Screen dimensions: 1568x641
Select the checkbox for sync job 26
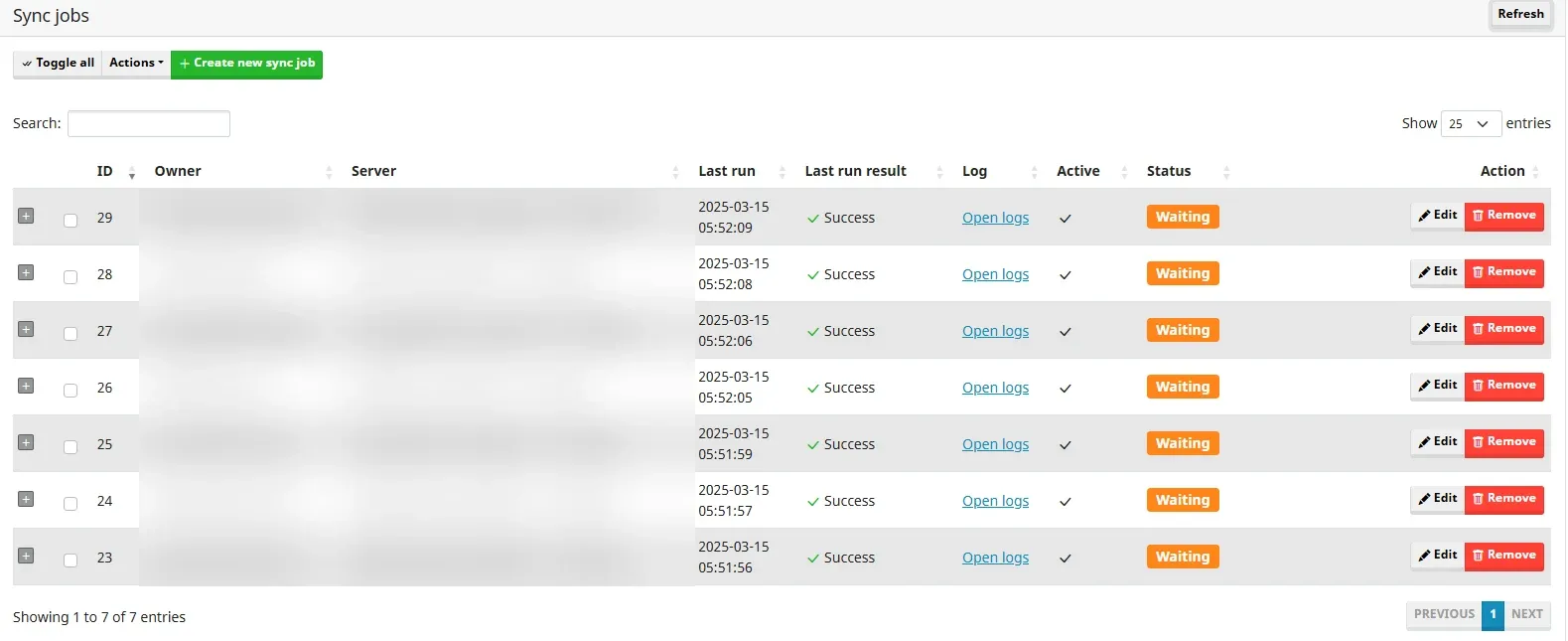(x=71, y=390)
